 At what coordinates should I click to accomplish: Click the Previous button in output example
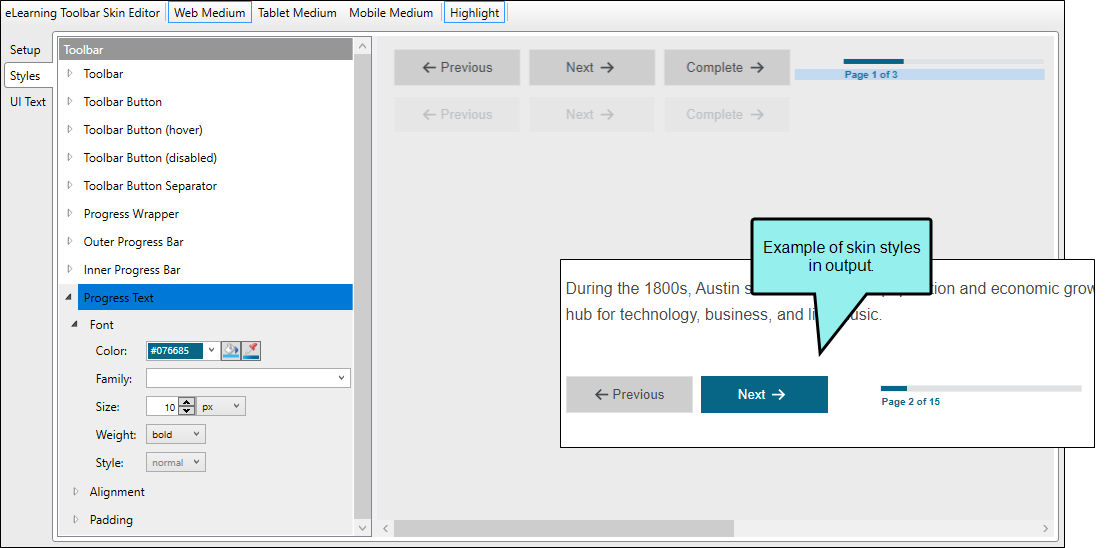tap(629, 395)
